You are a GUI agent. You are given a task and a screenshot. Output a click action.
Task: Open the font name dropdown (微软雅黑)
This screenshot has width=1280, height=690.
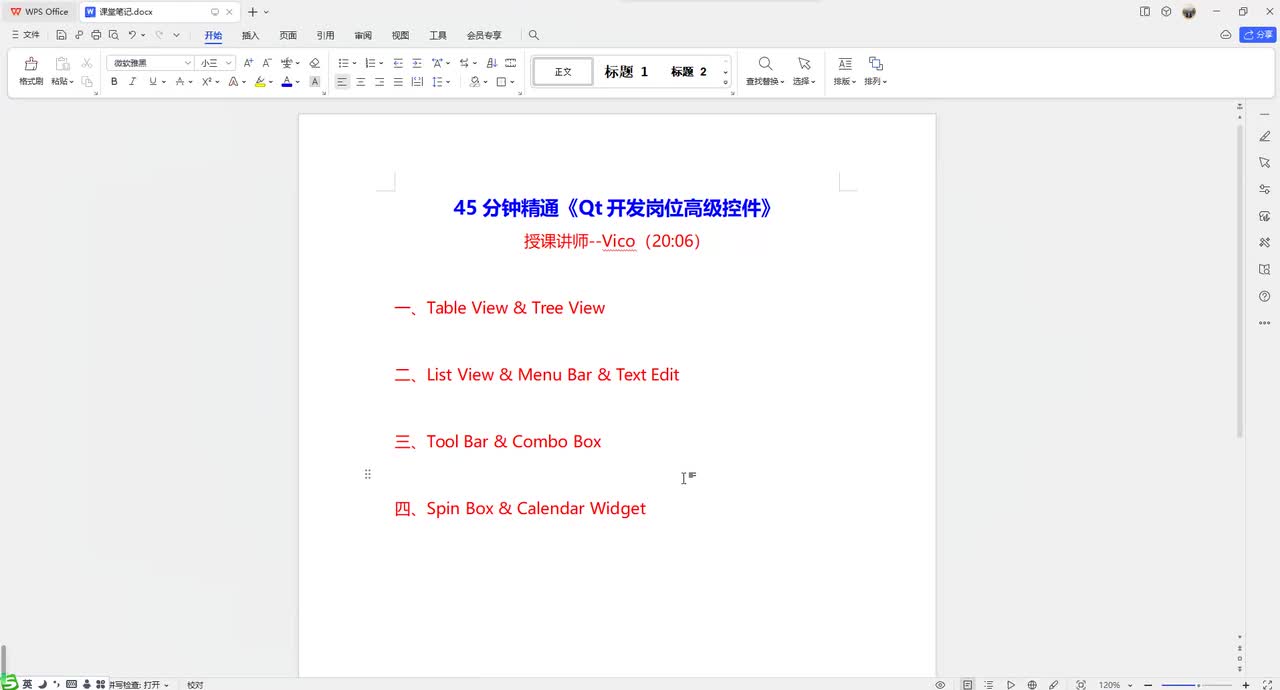point(187,63)
